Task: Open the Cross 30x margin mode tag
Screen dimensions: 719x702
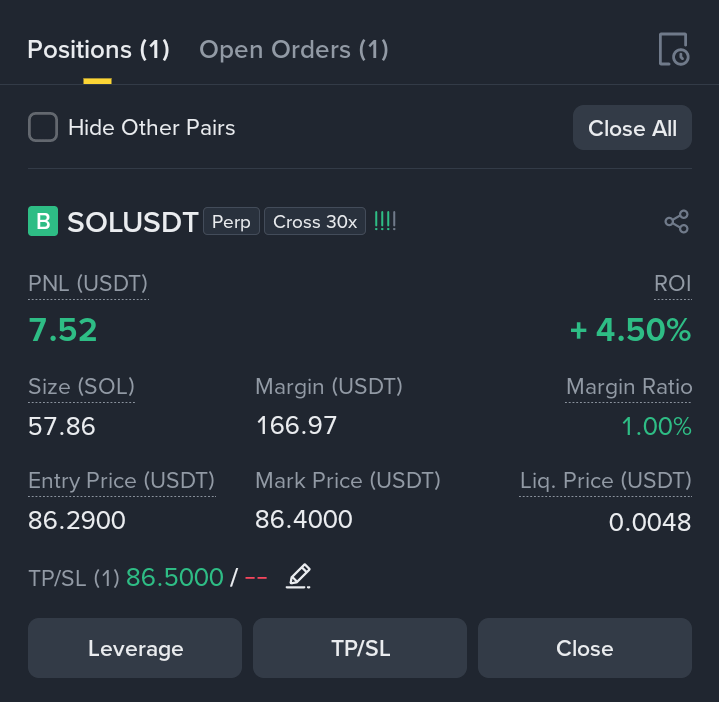Action: click(315, 221)
